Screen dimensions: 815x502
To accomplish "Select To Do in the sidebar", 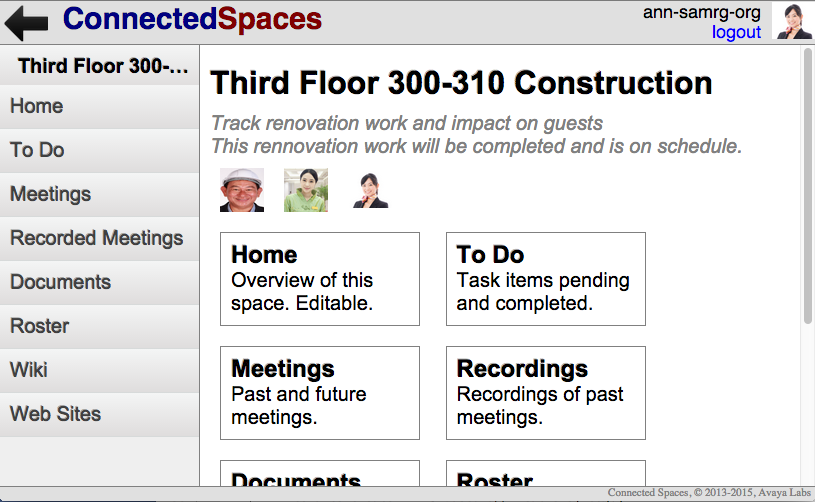I will 99,151.
